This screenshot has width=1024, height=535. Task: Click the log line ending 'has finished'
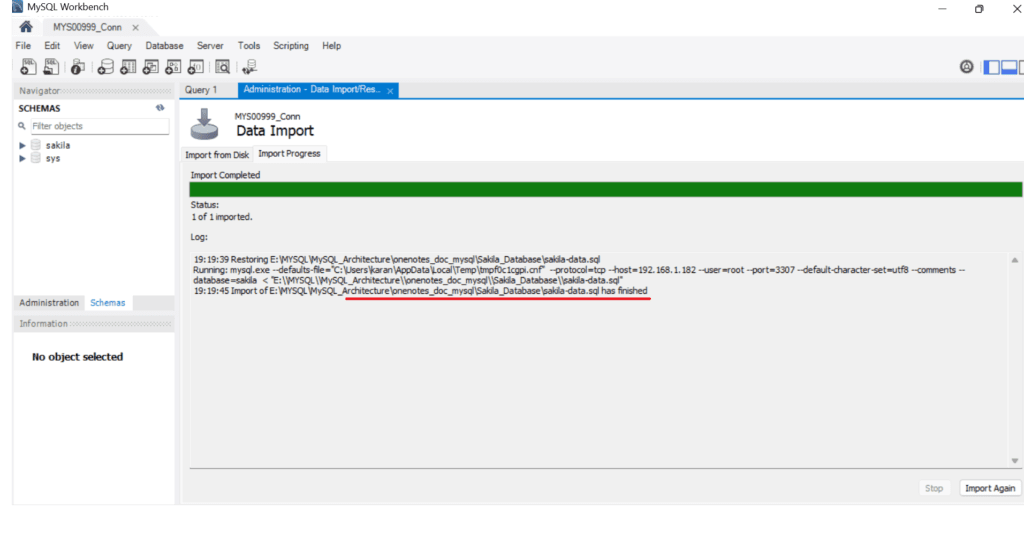(x=421, y=291)
